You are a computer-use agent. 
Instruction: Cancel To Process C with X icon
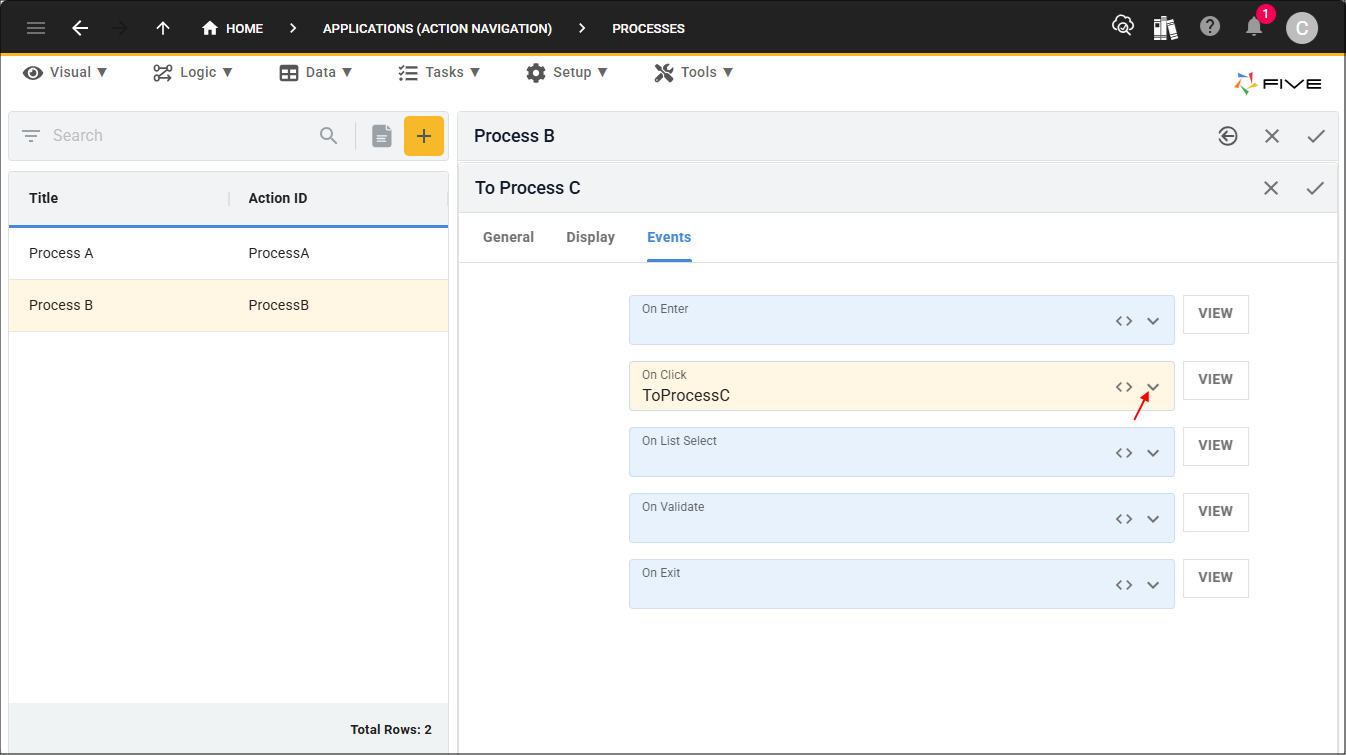(x=1271, y=188)
